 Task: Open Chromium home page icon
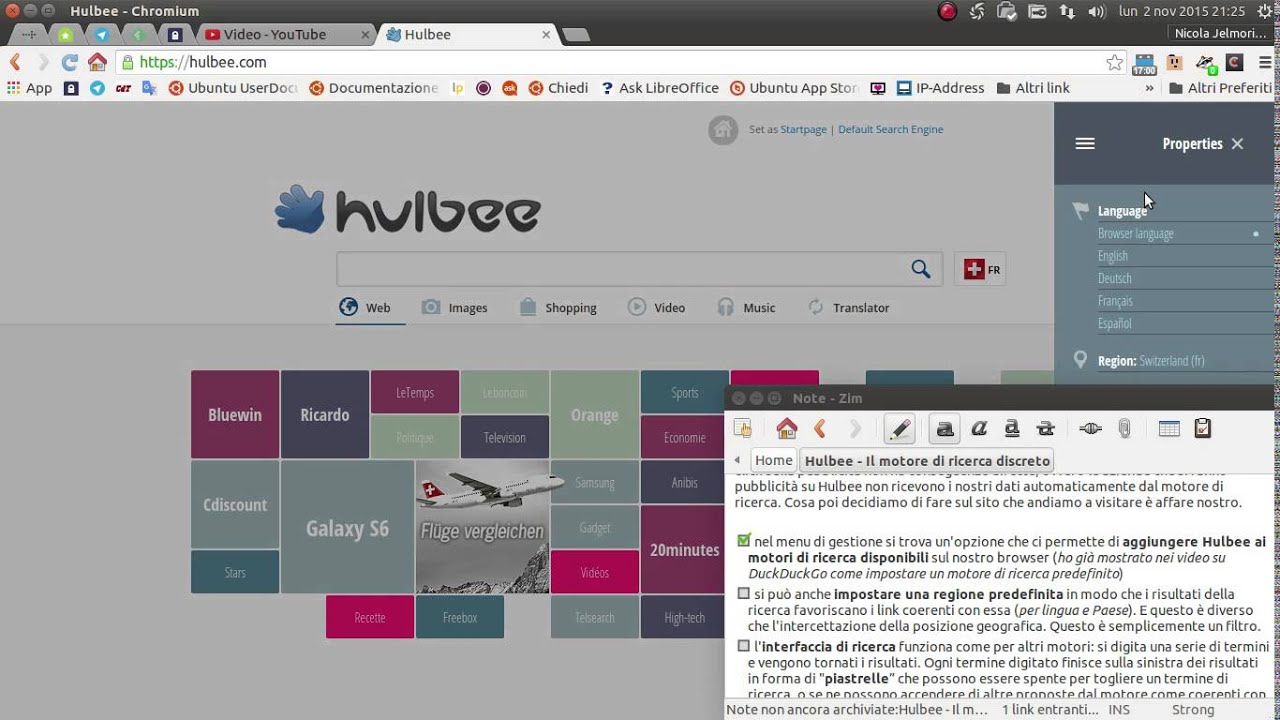pos(97,62)
